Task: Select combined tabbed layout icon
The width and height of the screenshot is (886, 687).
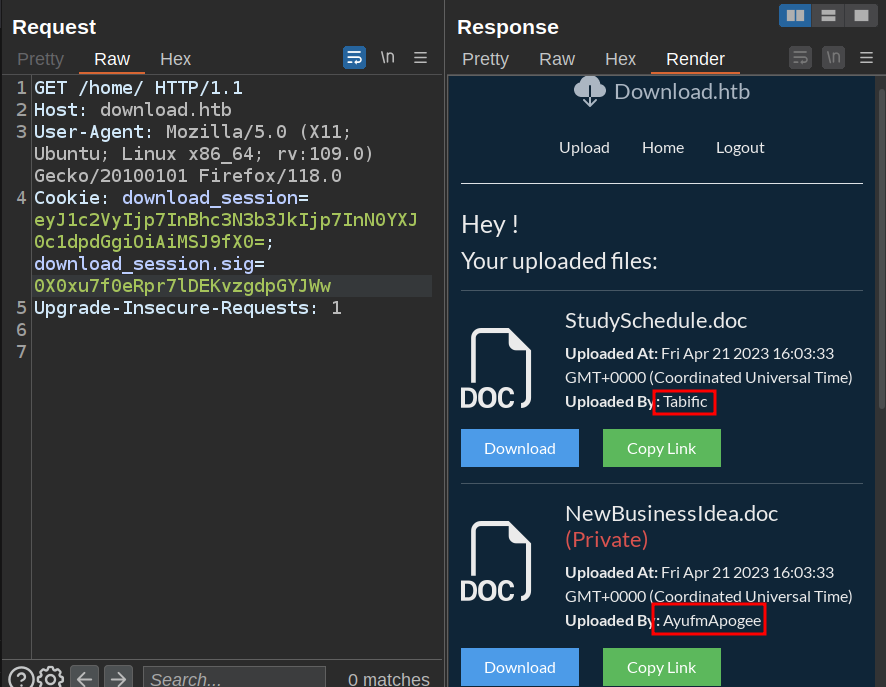Action: click(x=859, y=15)
